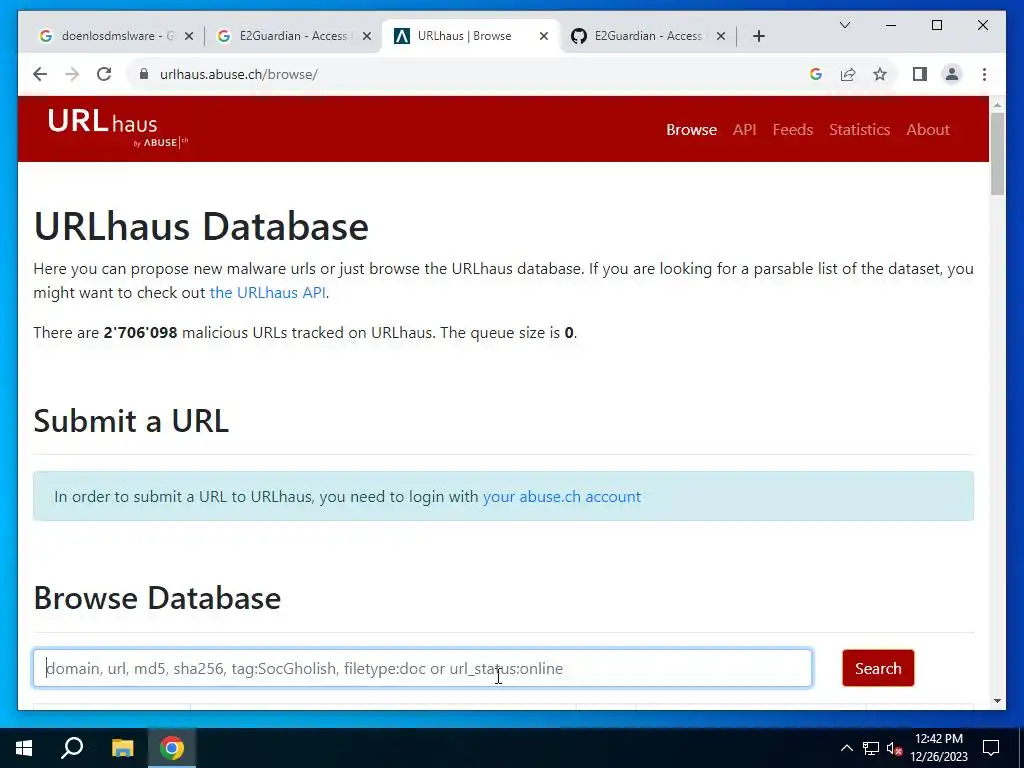Click the '2'706'098' URL count
The image size is (1024, 768).
140,332
